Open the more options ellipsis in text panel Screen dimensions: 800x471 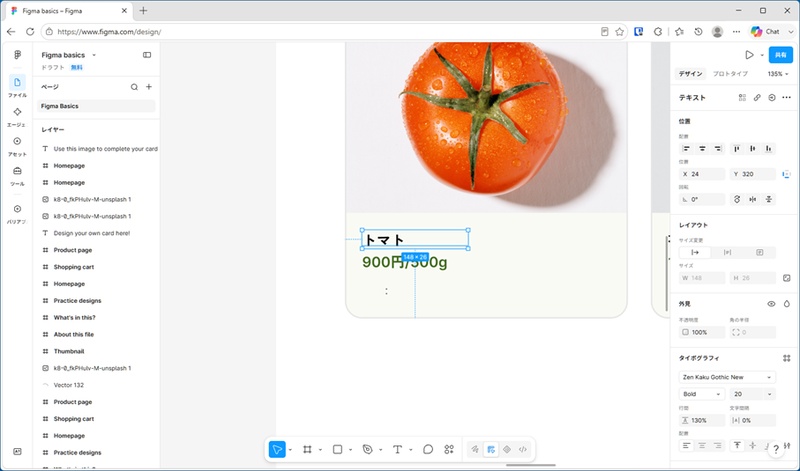[786, 97]
